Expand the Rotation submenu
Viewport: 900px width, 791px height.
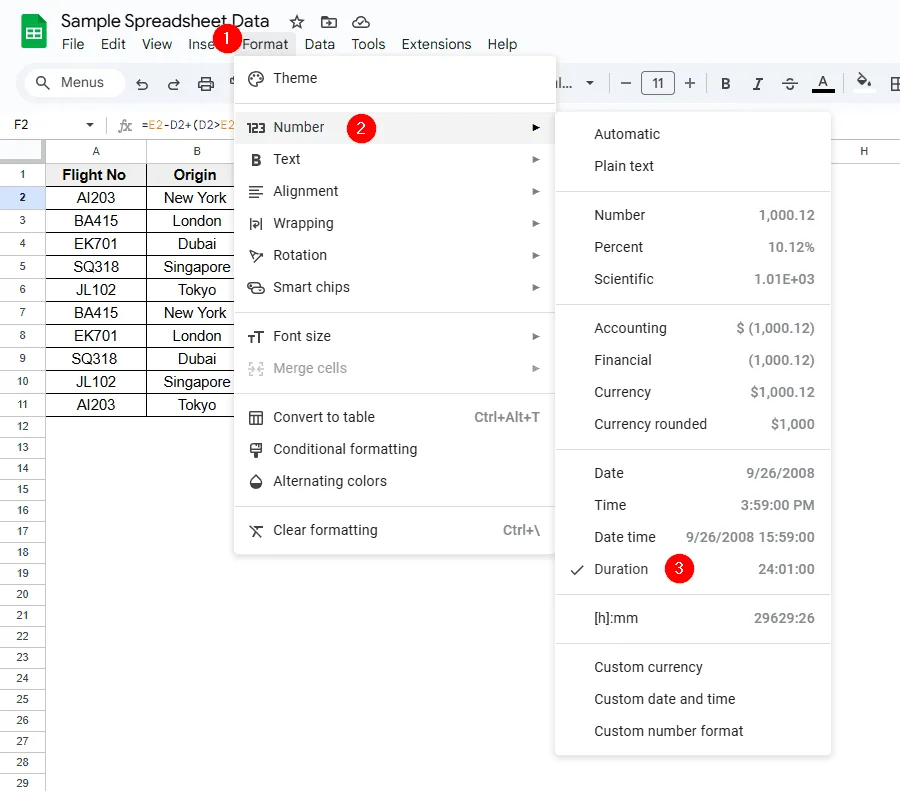point(395,255)
